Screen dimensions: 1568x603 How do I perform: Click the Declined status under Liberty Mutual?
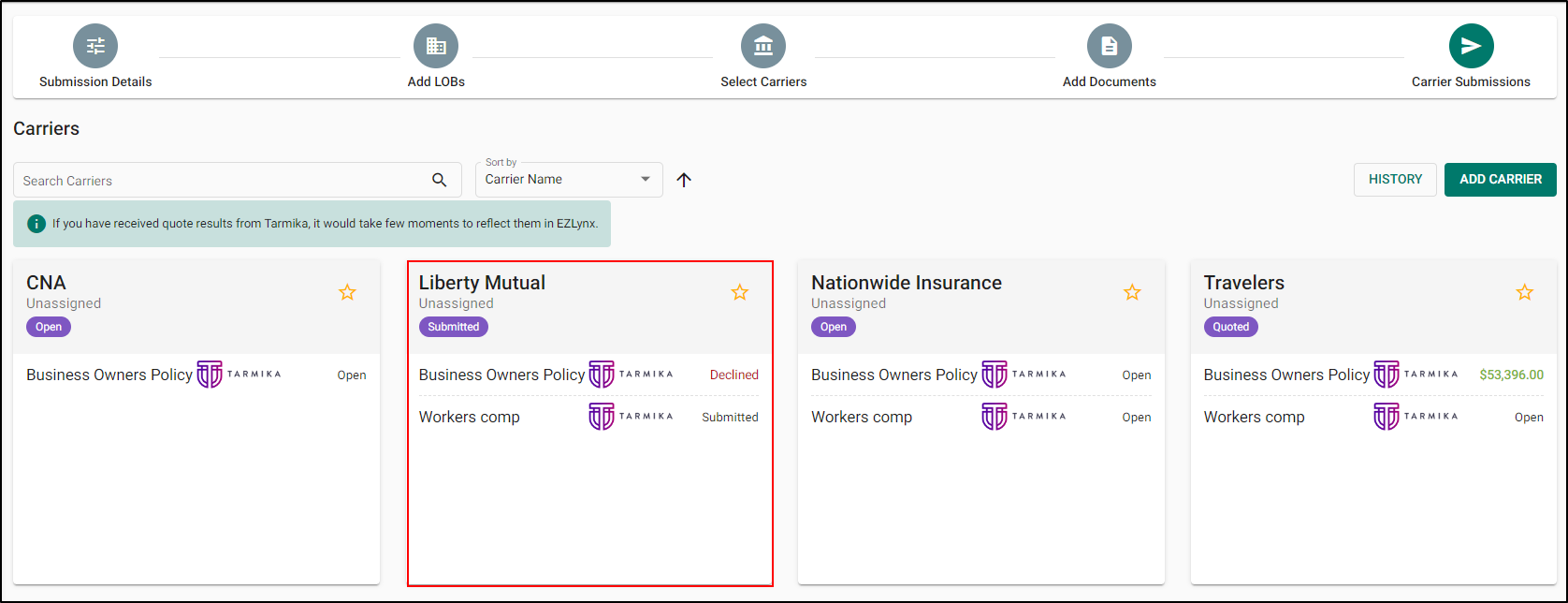(x=734, y=375)
